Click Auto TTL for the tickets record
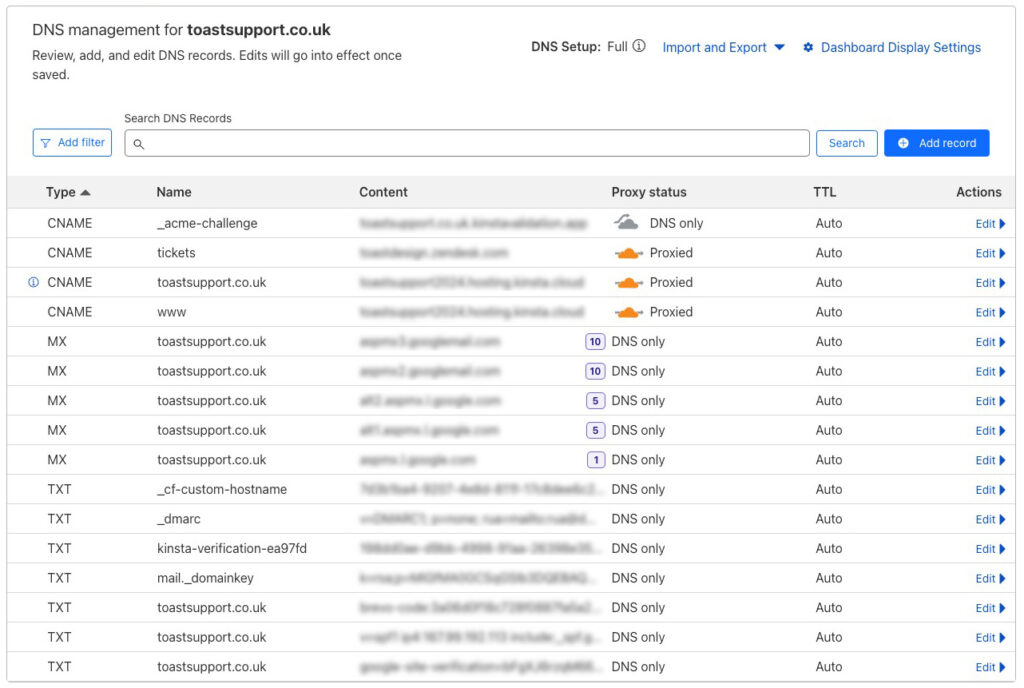 click(829, 253)
